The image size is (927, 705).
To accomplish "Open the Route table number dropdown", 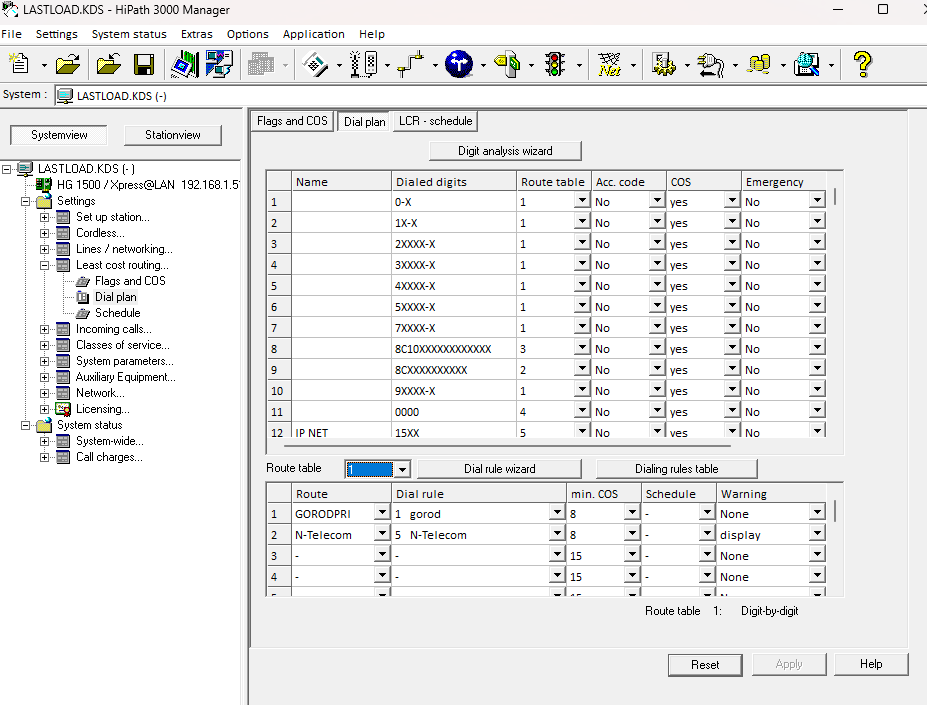I will pos(401,469).
